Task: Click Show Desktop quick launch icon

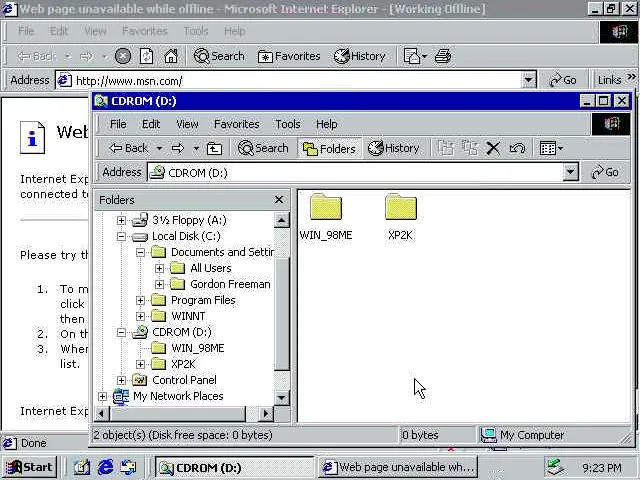Action: (x=82, y=467)
